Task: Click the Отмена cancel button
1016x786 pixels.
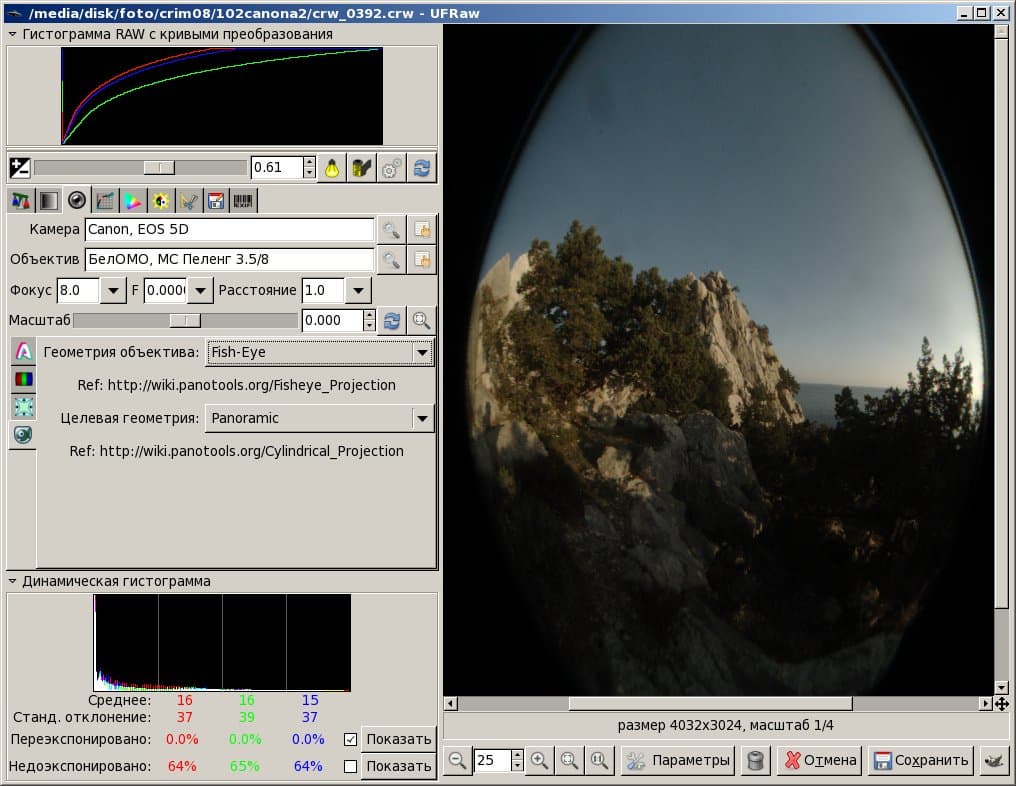Action: (x=820, y=760)
